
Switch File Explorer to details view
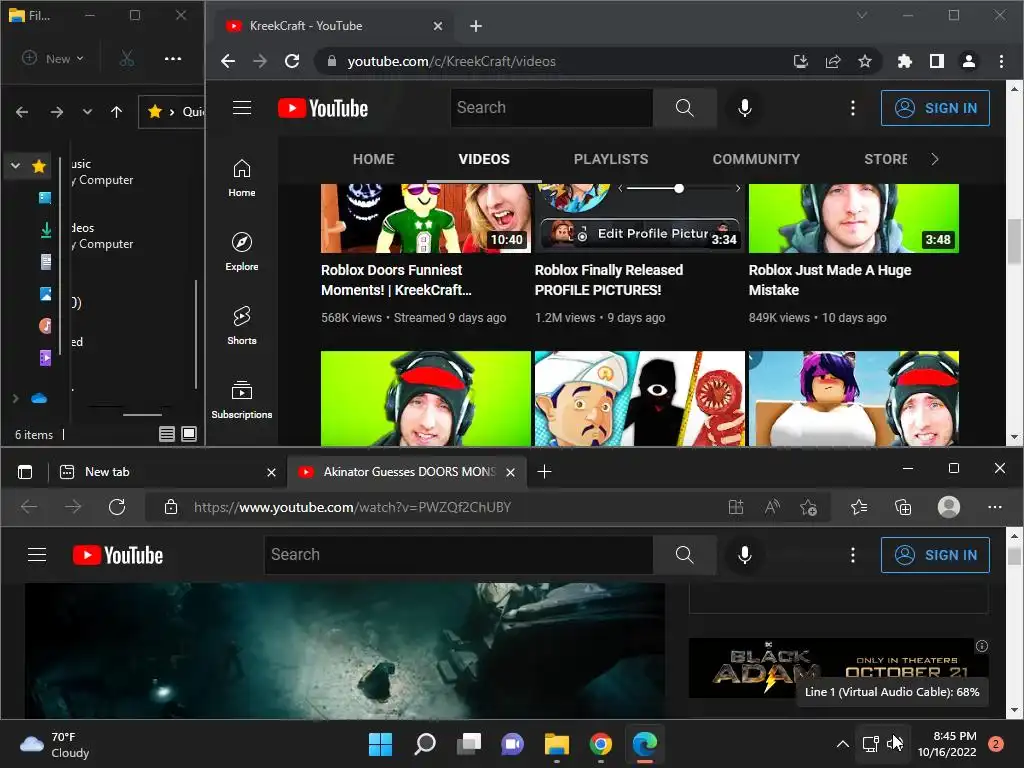click(x=167, y=434)
